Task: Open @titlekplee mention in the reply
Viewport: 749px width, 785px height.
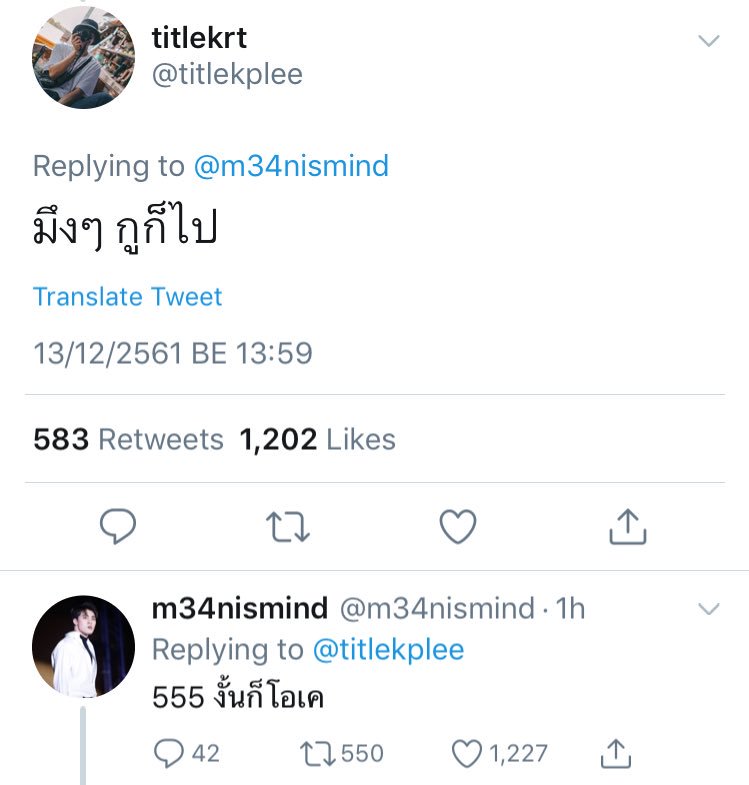Action: [388, 650]
